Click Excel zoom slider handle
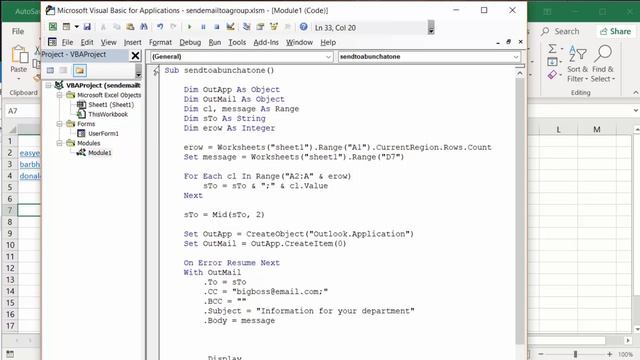 click(575, 354)
